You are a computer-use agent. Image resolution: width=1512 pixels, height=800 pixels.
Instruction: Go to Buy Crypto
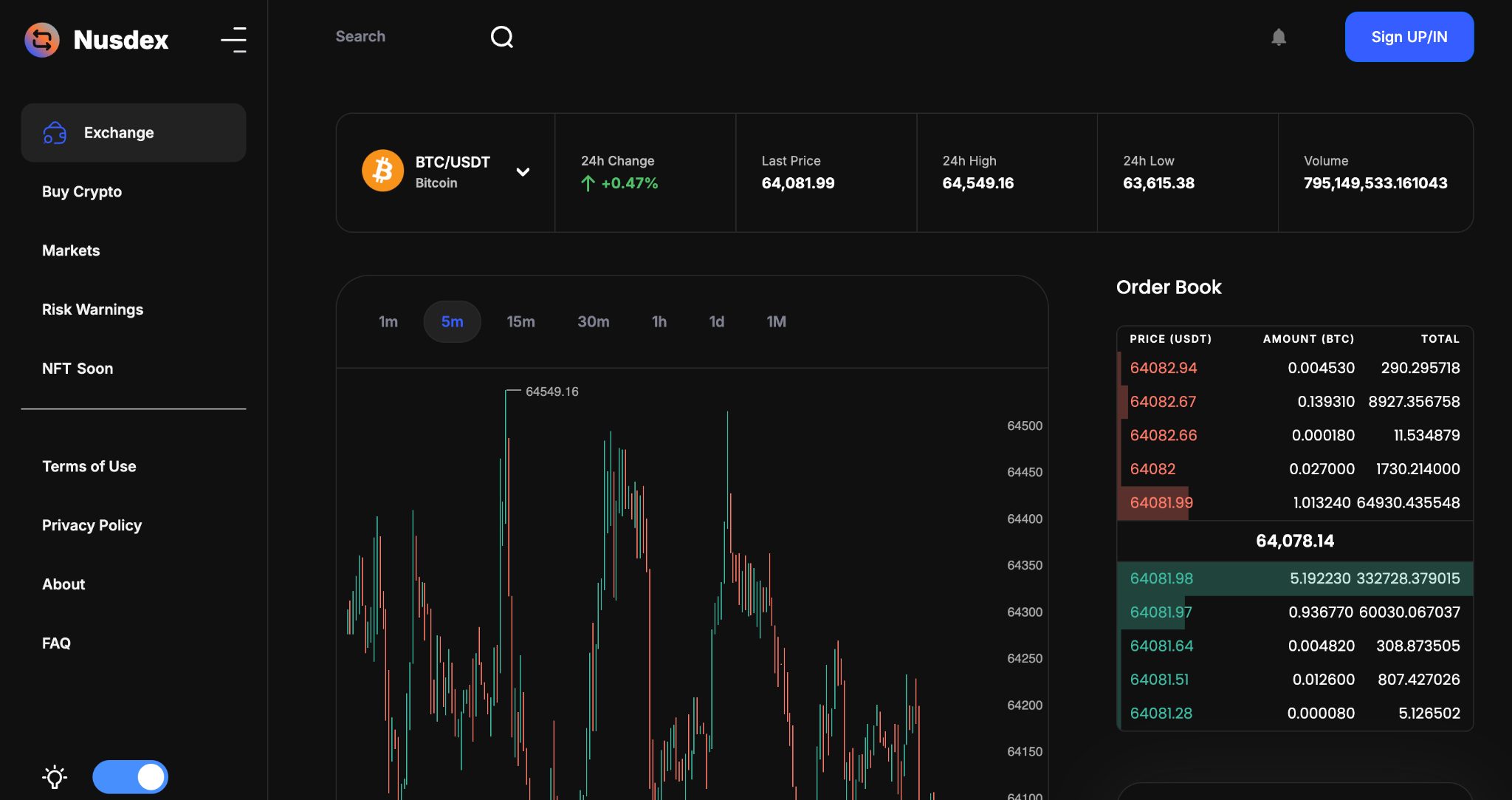82,192
